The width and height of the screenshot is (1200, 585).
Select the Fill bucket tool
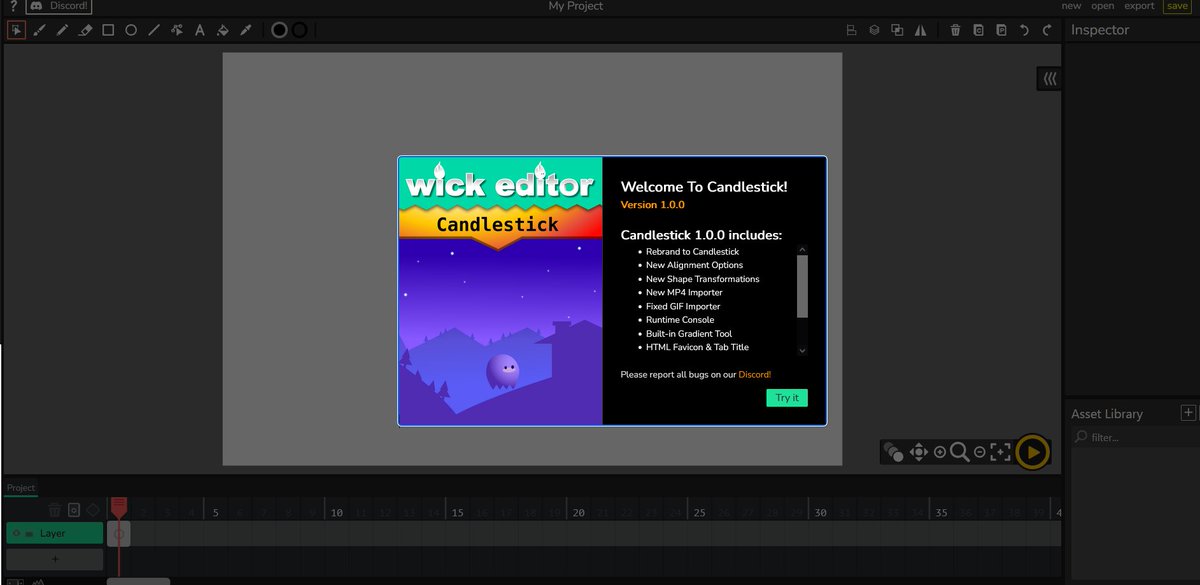point(223,30)
